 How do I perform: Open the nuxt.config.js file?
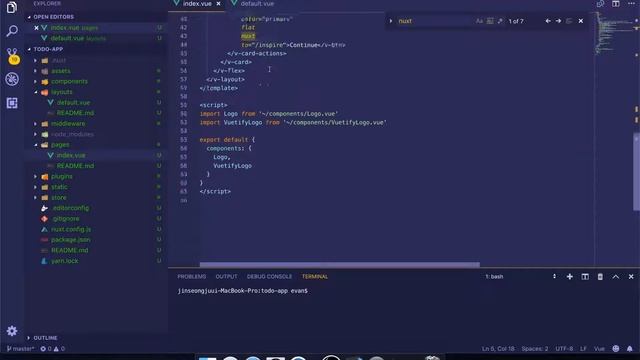(x=71, y=229)
